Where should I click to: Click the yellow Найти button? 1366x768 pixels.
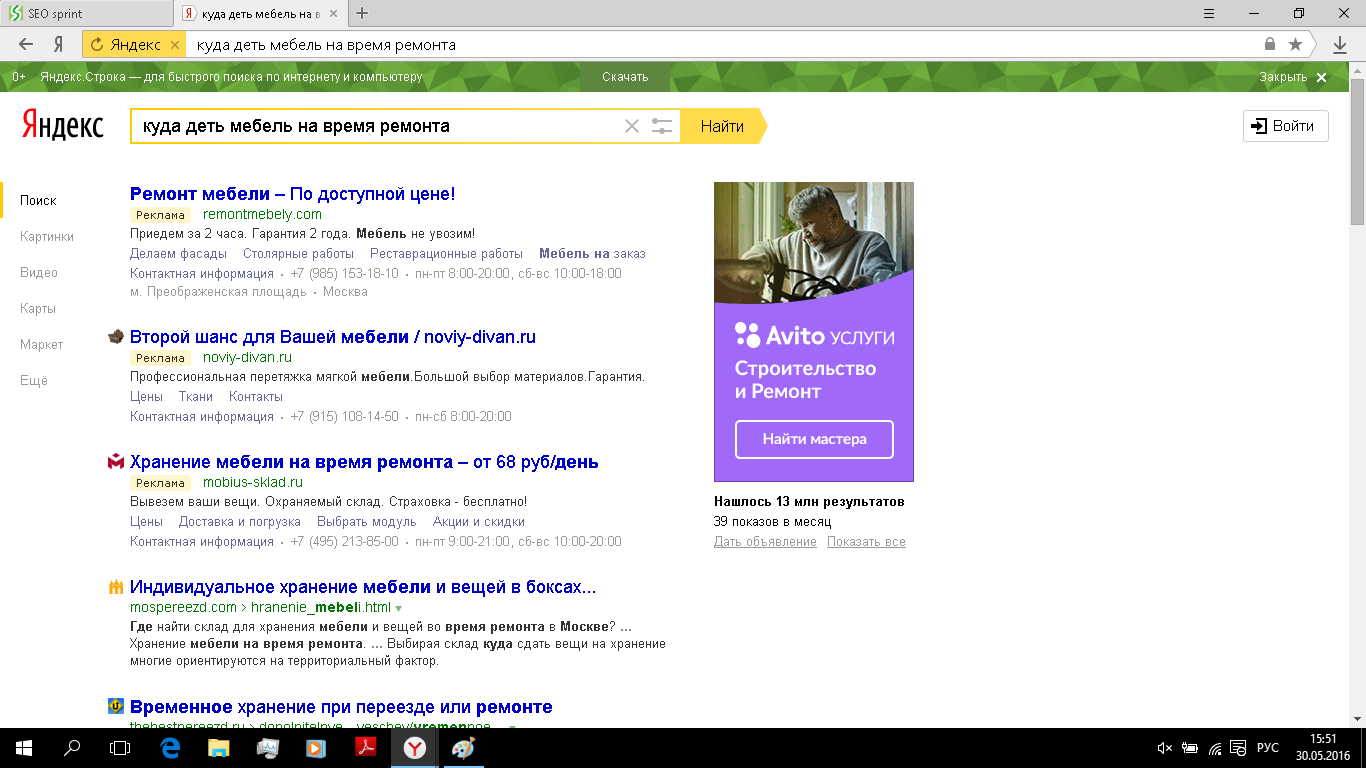722,126
